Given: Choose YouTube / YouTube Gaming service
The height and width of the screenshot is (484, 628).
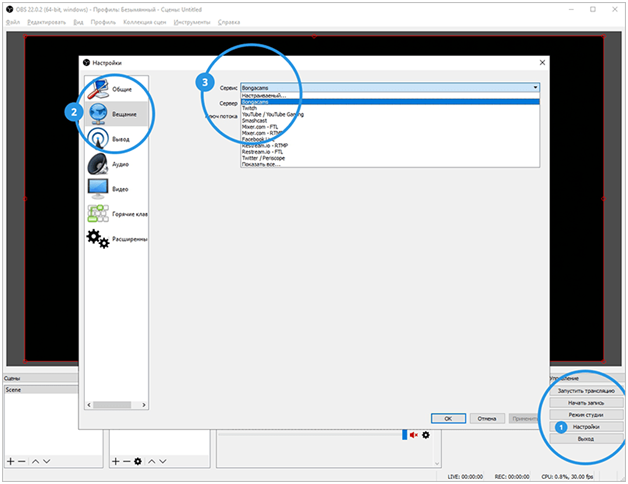Looking at the screenshot, I should (390, 115).
